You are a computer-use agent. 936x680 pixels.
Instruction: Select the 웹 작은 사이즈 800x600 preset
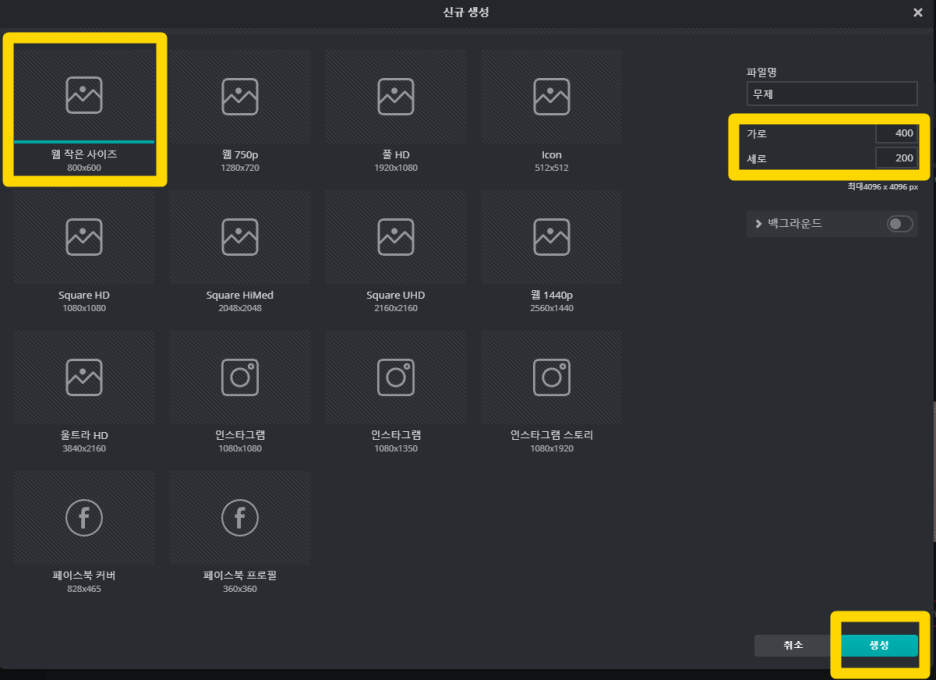tap(84, 111)
